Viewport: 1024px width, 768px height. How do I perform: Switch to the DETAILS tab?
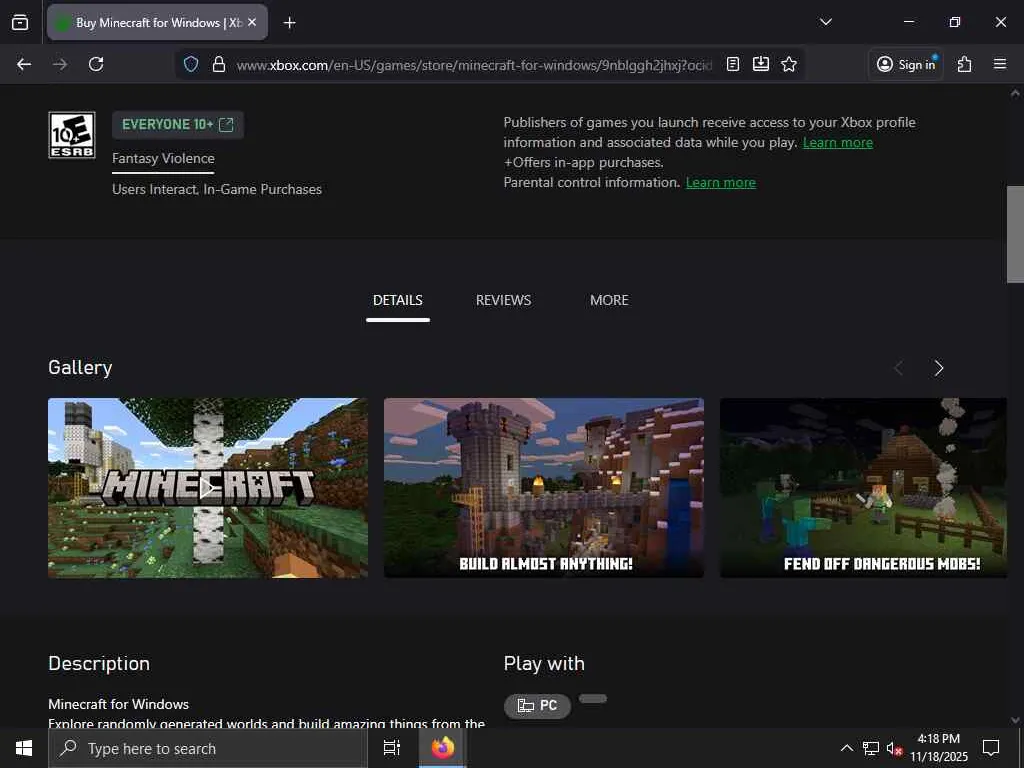pos(398,300)
